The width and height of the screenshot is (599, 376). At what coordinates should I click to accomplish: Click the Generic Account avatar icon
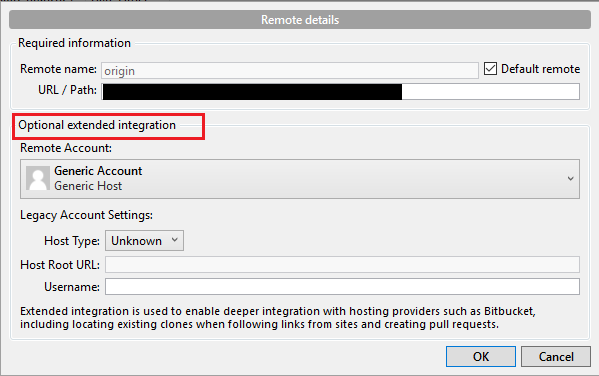click(x=38, y=178)
